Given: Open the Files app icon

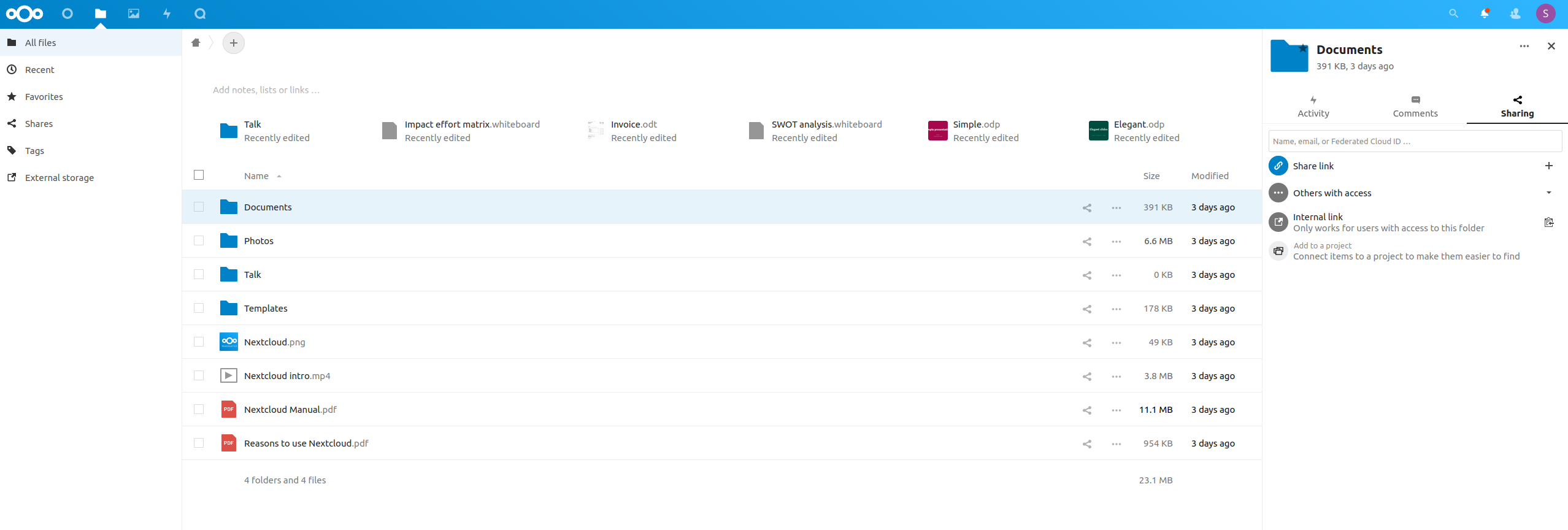Looking at the screenshot, I should (101, 13).
